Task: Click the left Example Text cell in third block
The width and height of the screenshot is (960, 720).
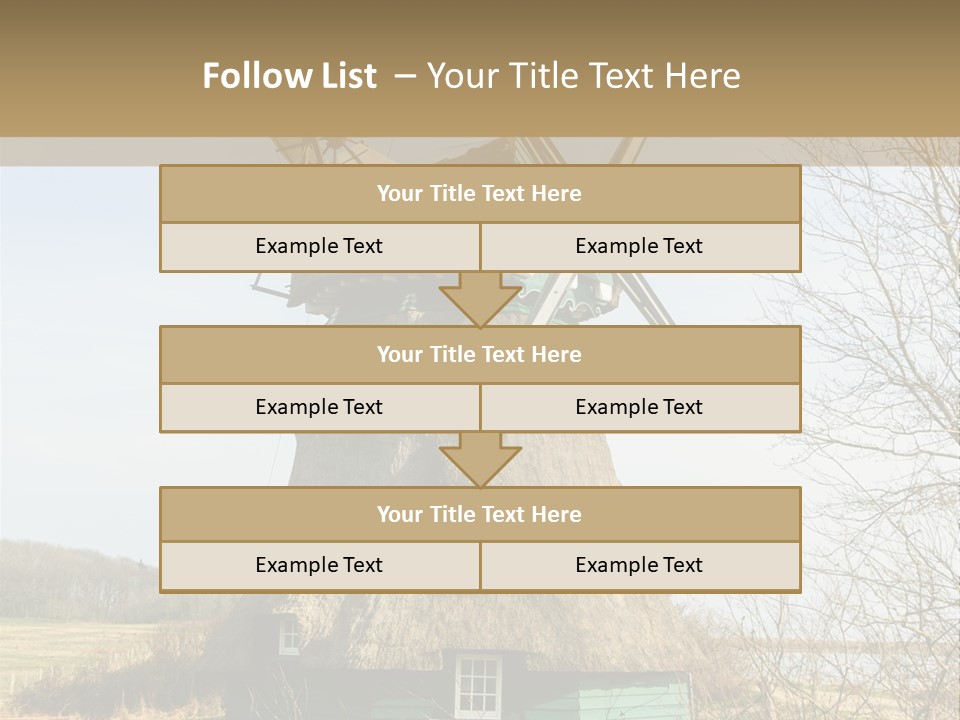Action: [x=319, y=566]
